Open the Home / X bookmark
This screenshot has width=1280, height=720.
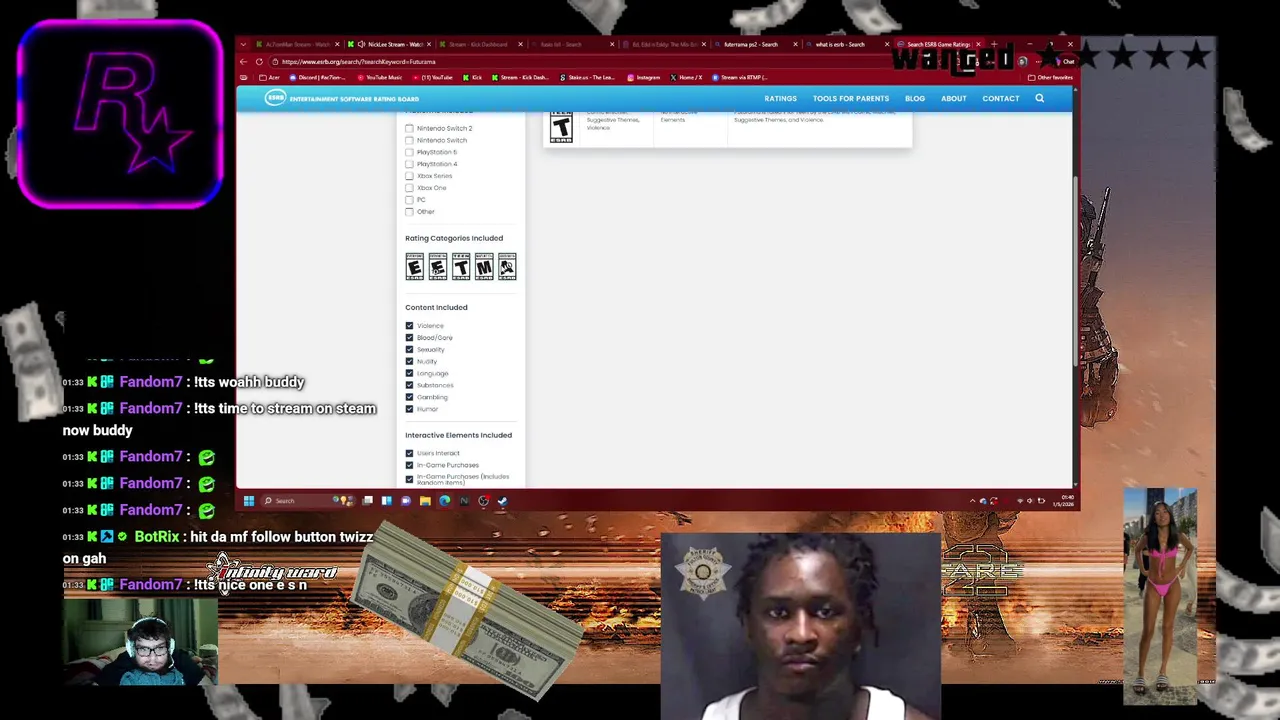(686, 77)
